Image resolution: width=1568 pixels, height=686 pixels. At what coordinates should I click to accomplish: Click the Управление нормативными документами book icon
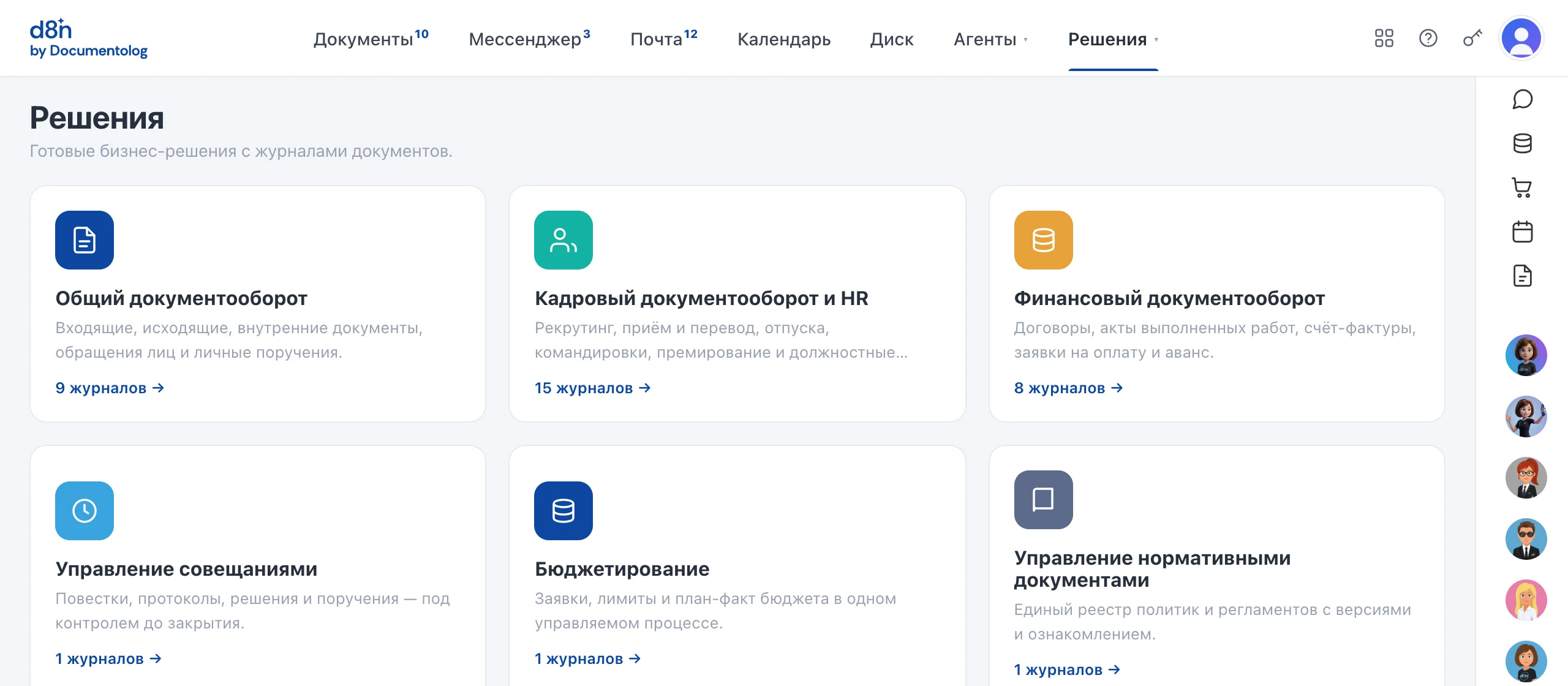[x=1044, y=500]
